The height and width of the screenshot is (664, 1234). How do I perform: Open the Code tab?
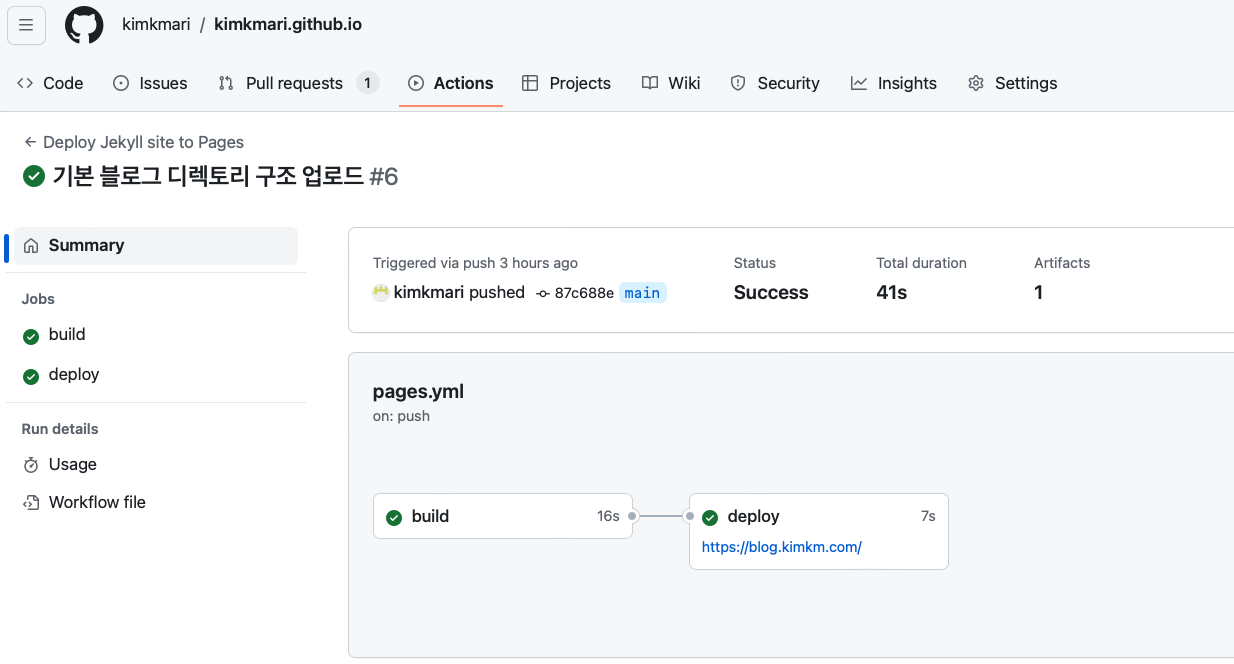(50, 83)
